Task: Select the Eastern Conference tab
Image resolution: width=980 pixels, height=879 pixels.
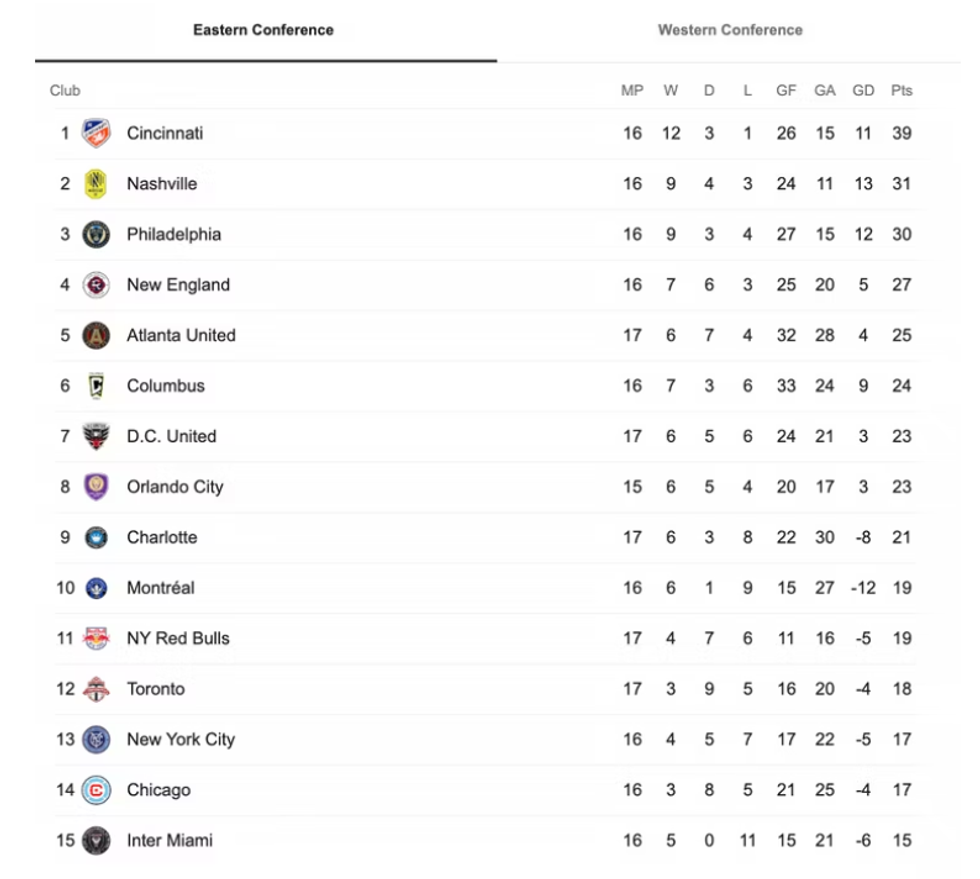Action: click(263, 30)
